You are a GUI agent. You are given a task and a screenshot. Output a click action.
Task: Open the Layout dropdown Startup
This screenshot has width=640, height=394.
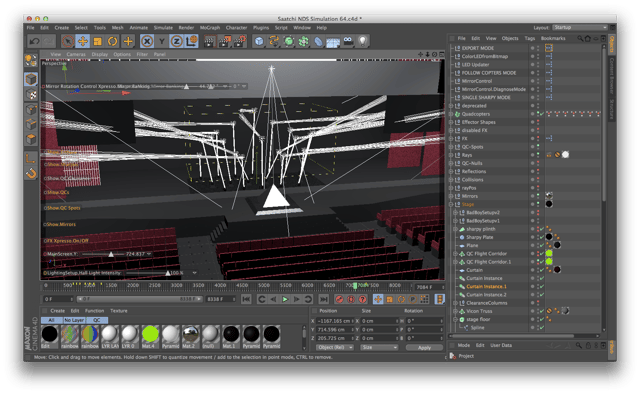[580, 27]
